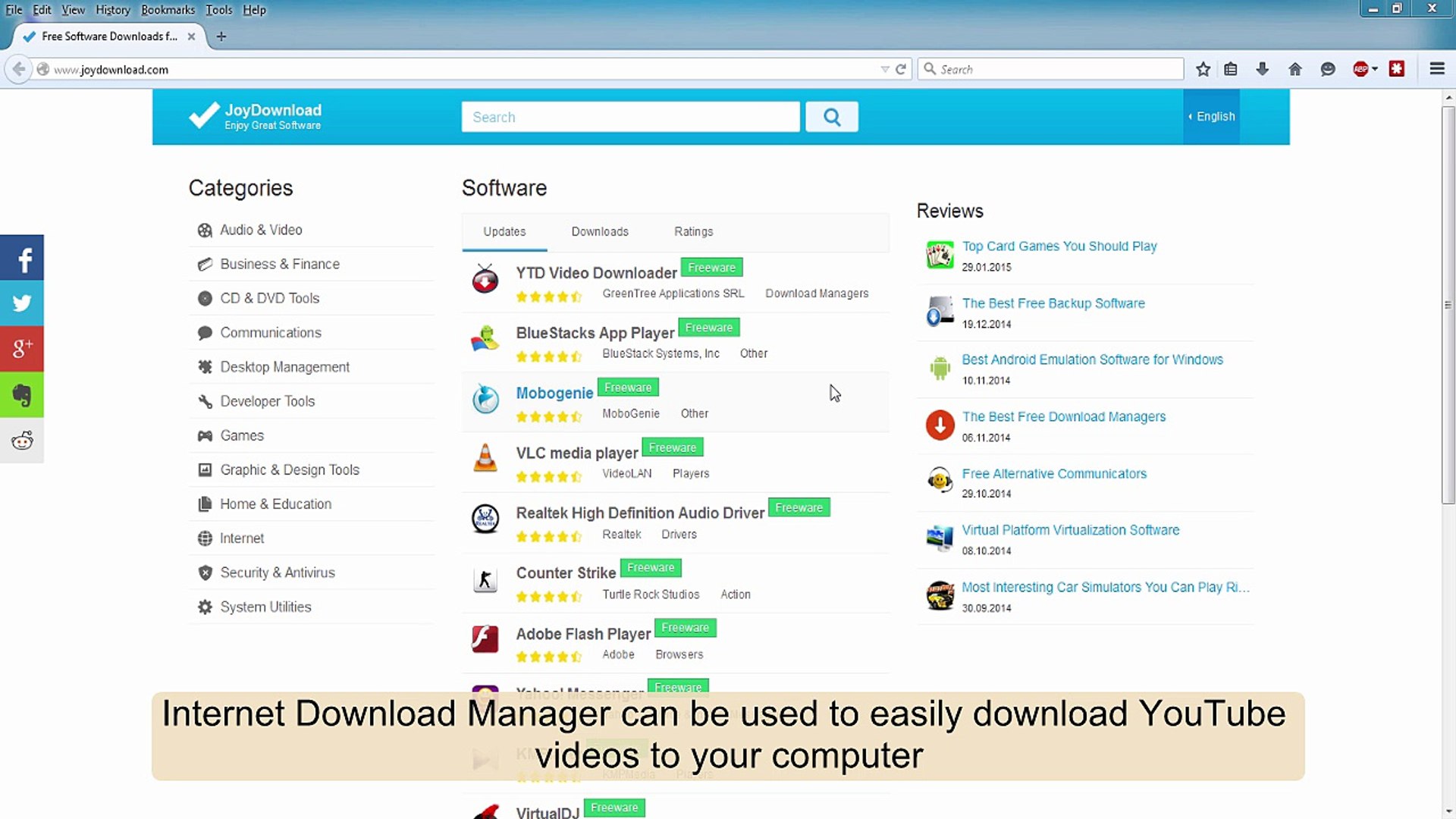The image size is (1456, 819).
Task: Click the Twitter share icon
Action: click(22, 303)
